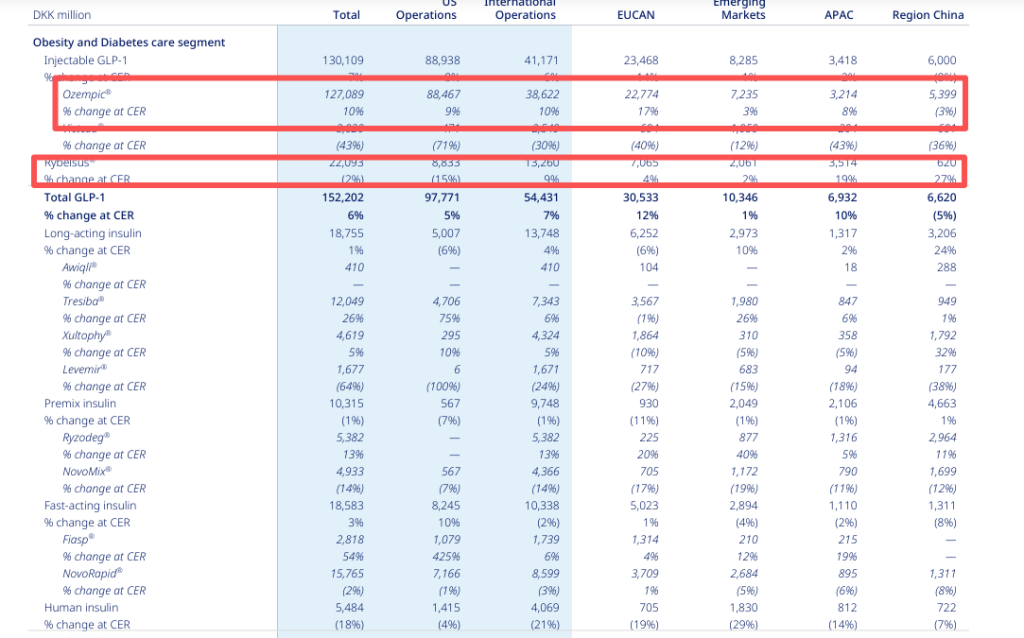Click the 'Region China' column header
The height and width of the screenshot is (638, 1024).
(928, 15)
